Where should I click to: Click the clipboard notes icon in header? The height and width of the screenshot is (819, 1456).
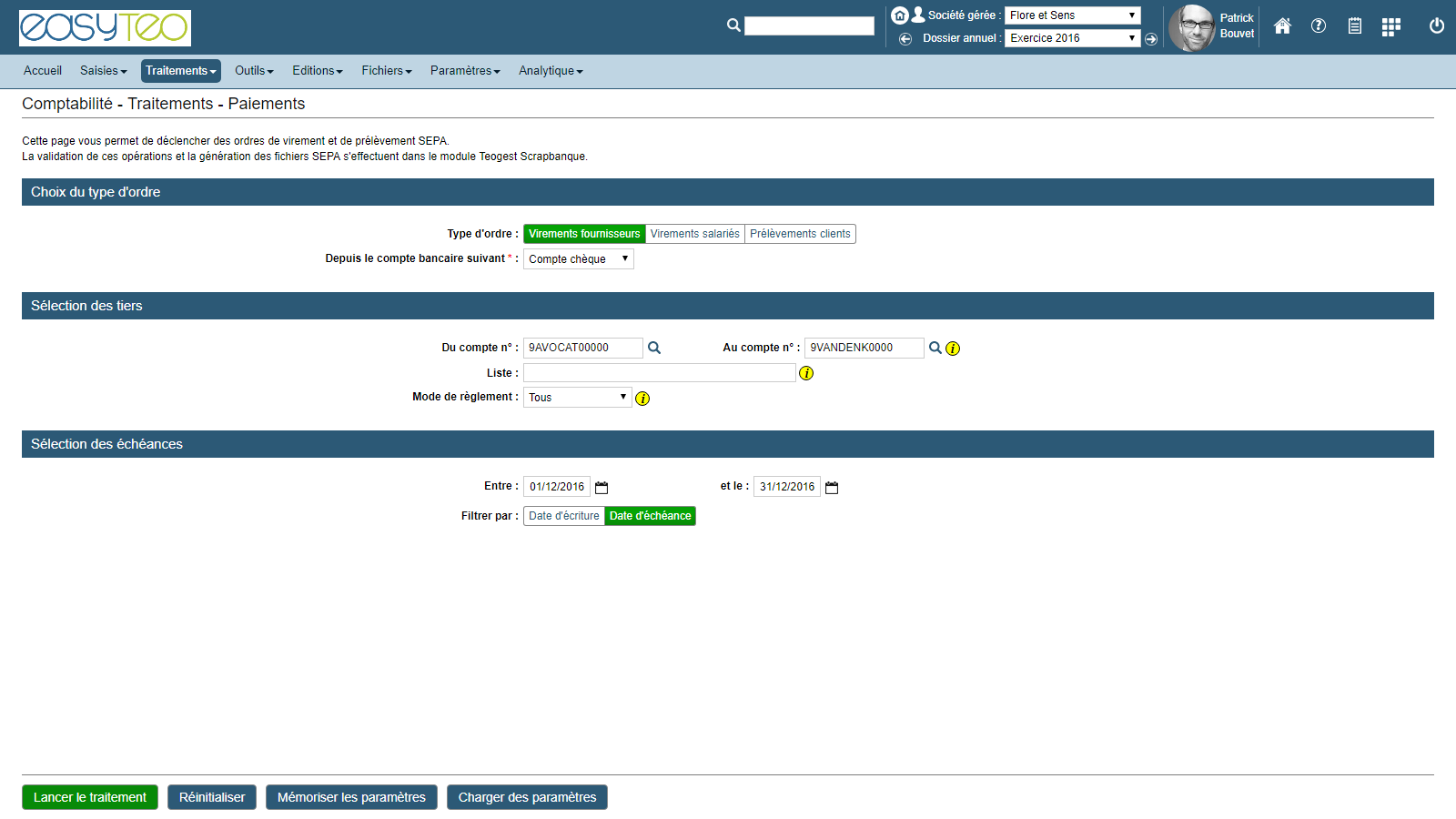click(x=1354, y=26)
